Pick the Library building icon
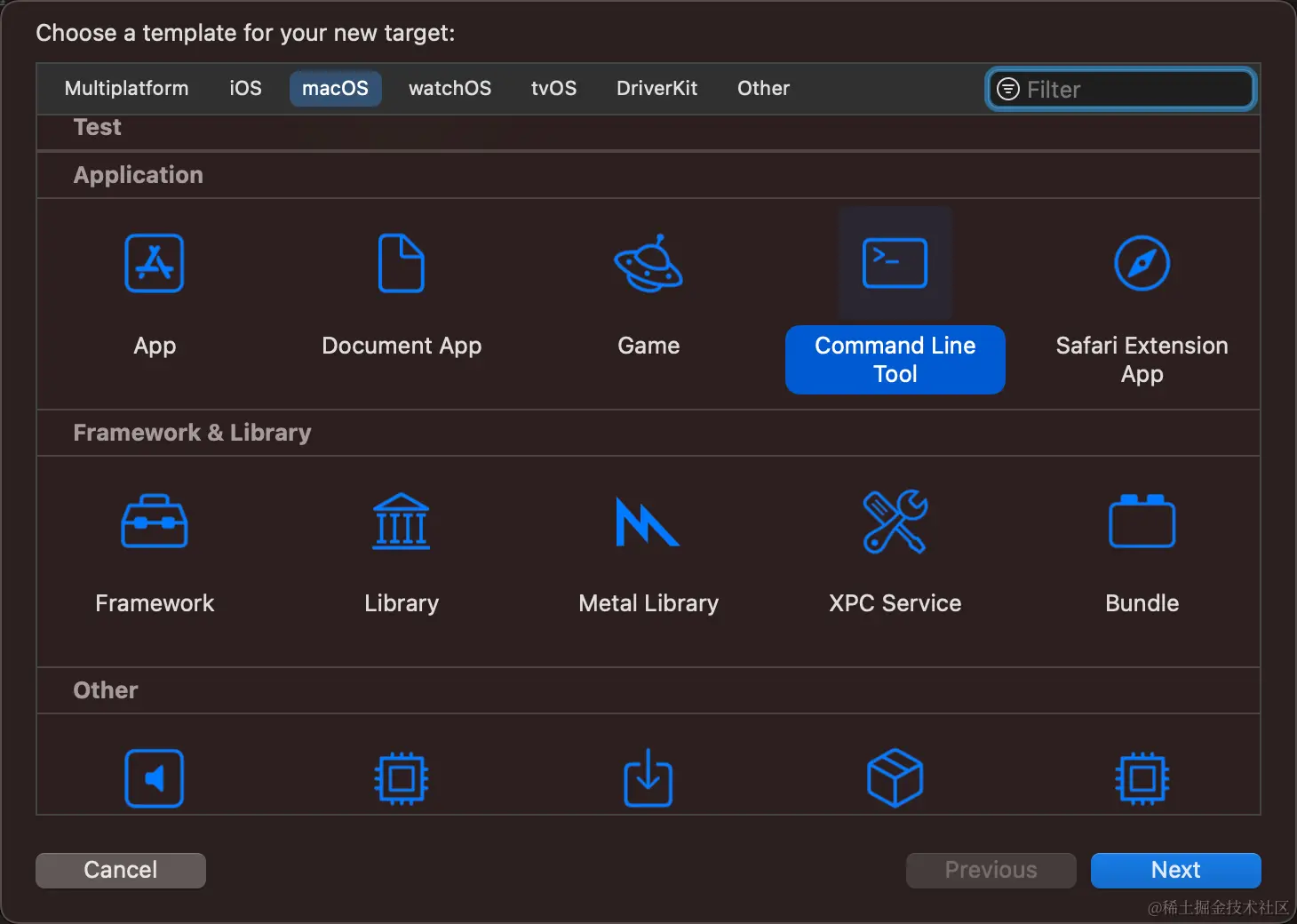Viewport: 1297px width, 924px height. coord(402,521)
